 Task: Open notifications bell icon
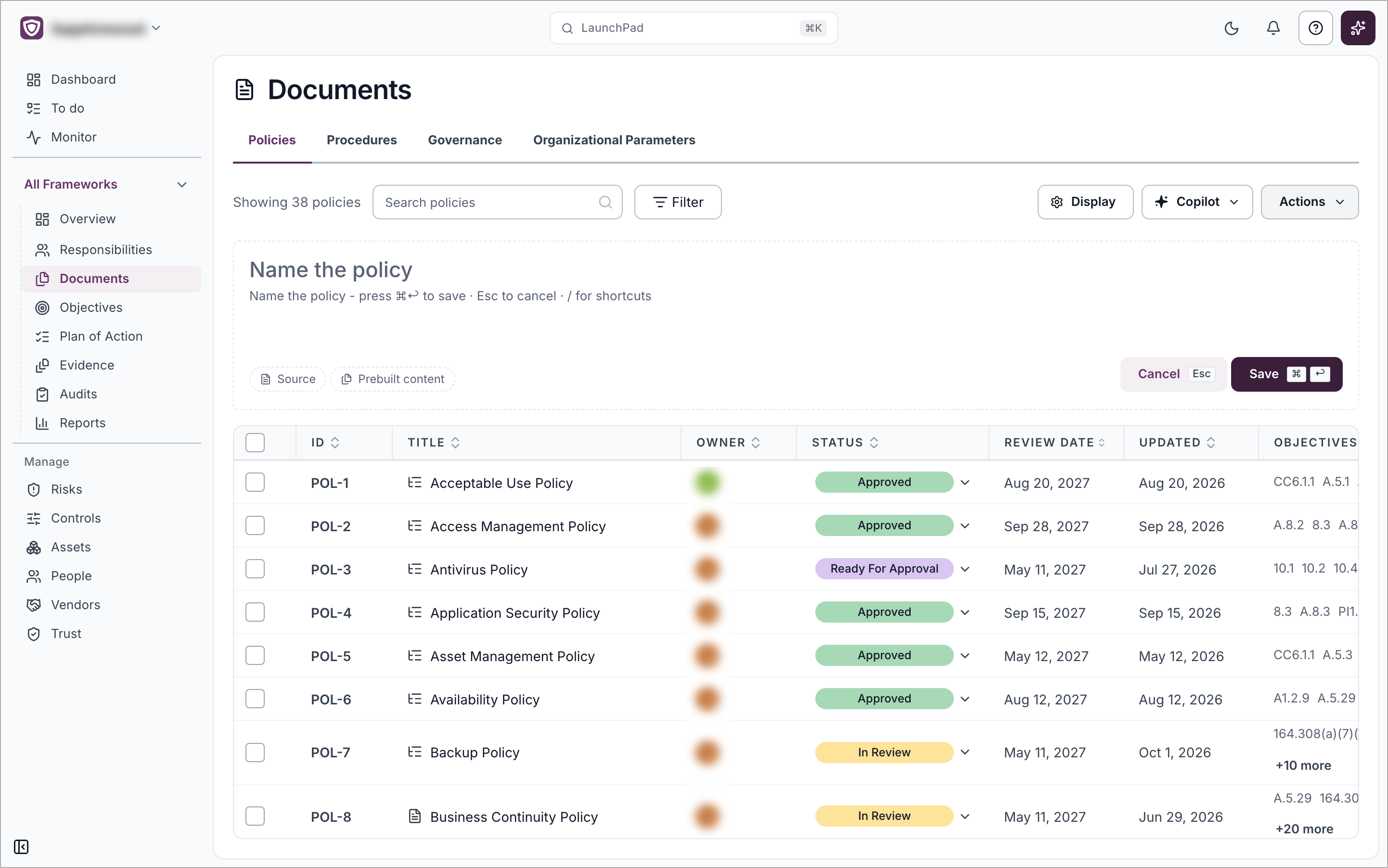[1273, 28]
